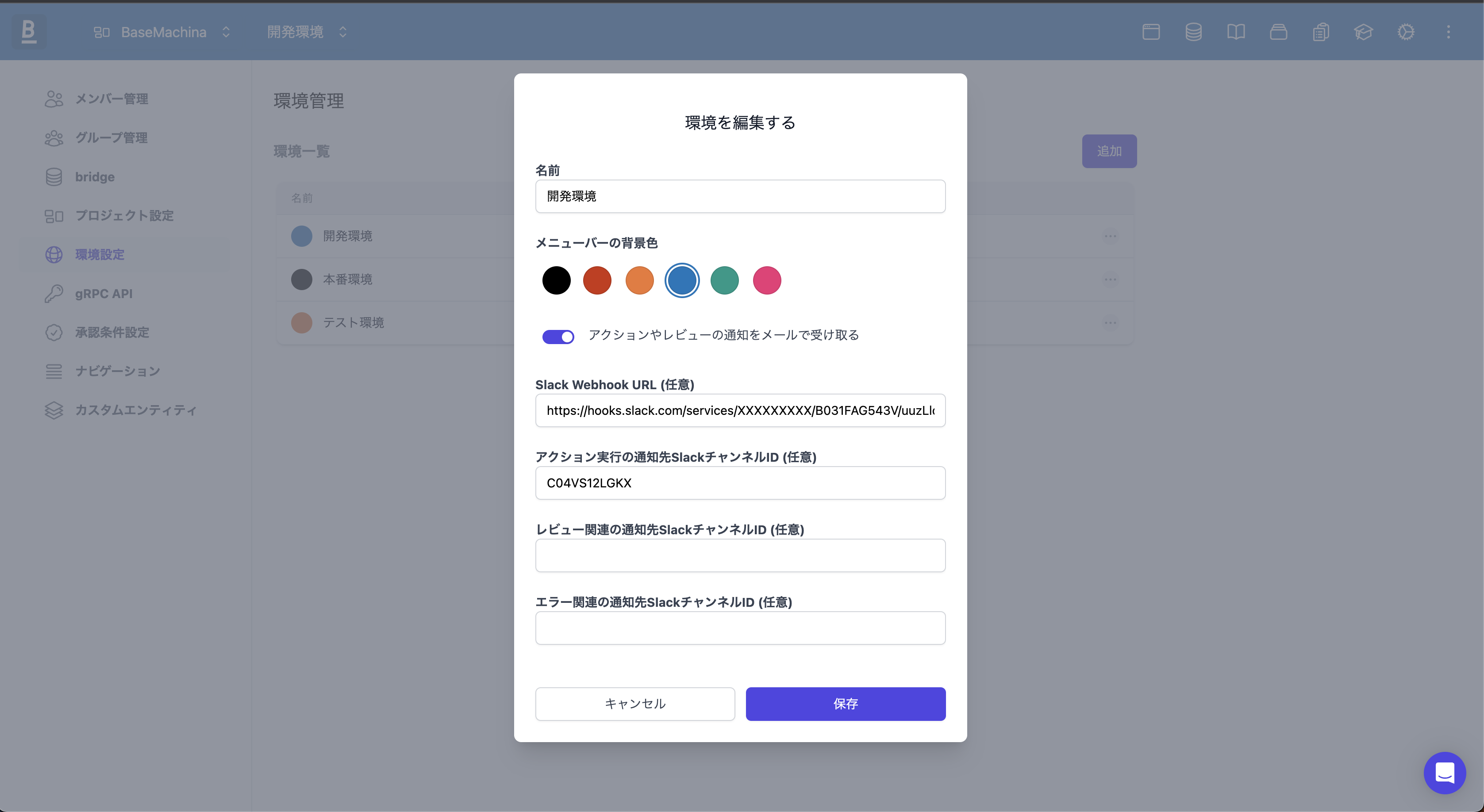Click the 本番環境 dark color dot in list
This screenshot has height=812, width=1484.
[x=301, y=280]
